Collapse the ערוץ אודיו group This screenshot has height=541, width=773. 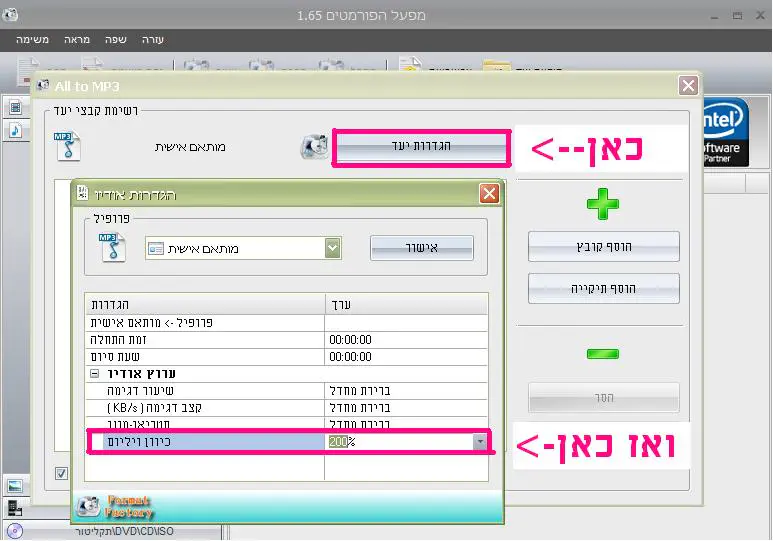coord(95,373)
